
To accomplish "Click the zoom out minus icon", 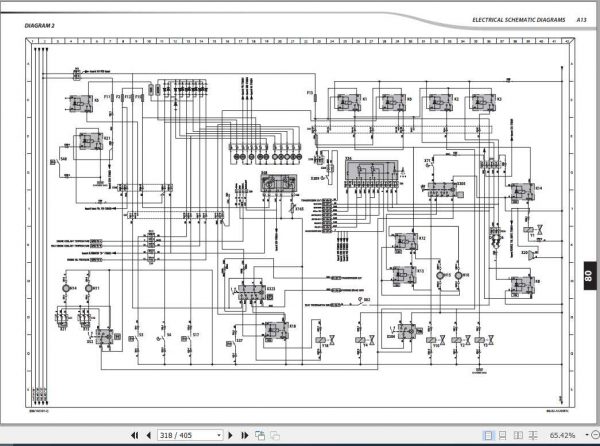I will 595,435.
